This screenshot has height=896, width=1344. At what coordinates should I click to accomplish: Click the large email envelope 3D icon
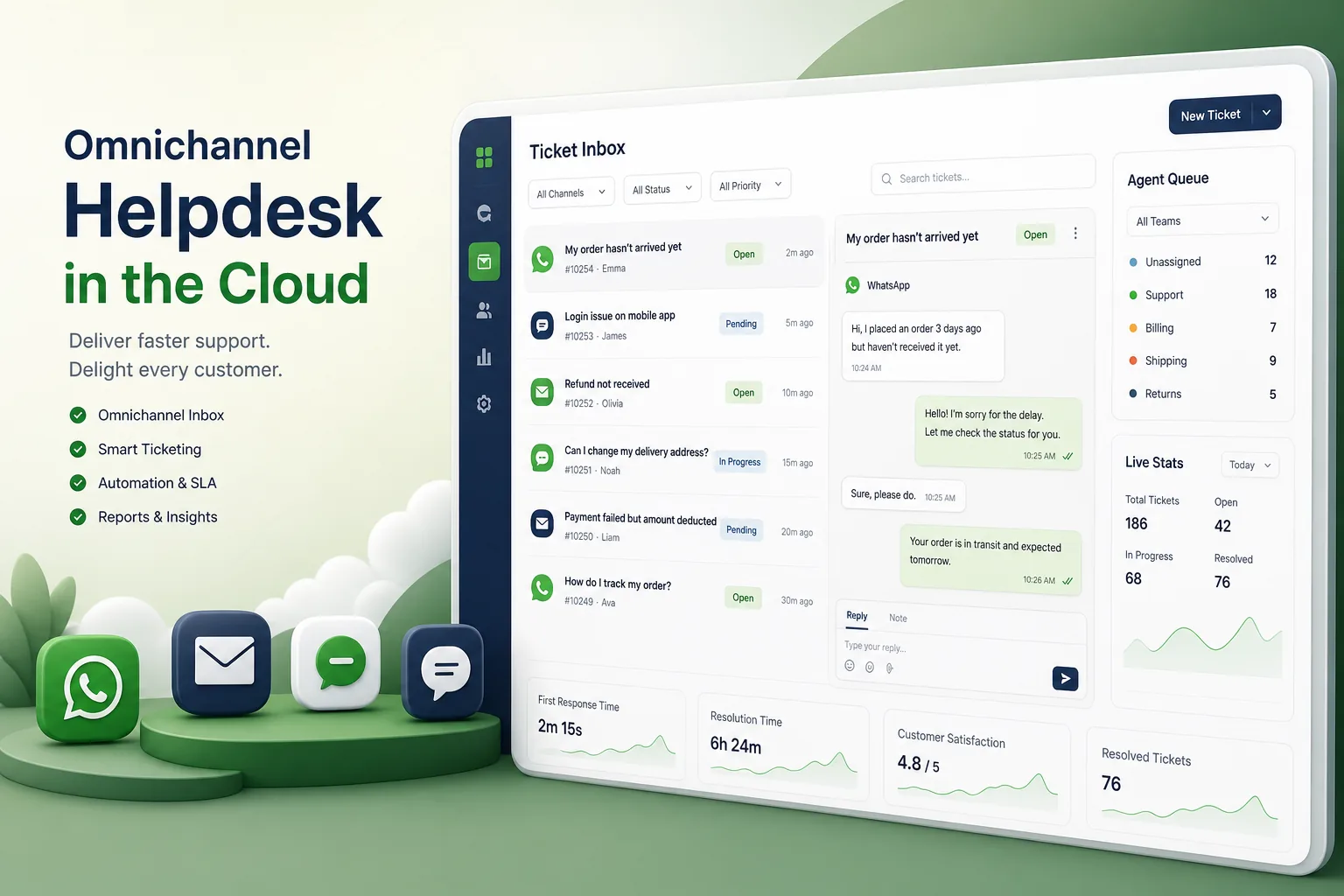(x=222, y=662)
